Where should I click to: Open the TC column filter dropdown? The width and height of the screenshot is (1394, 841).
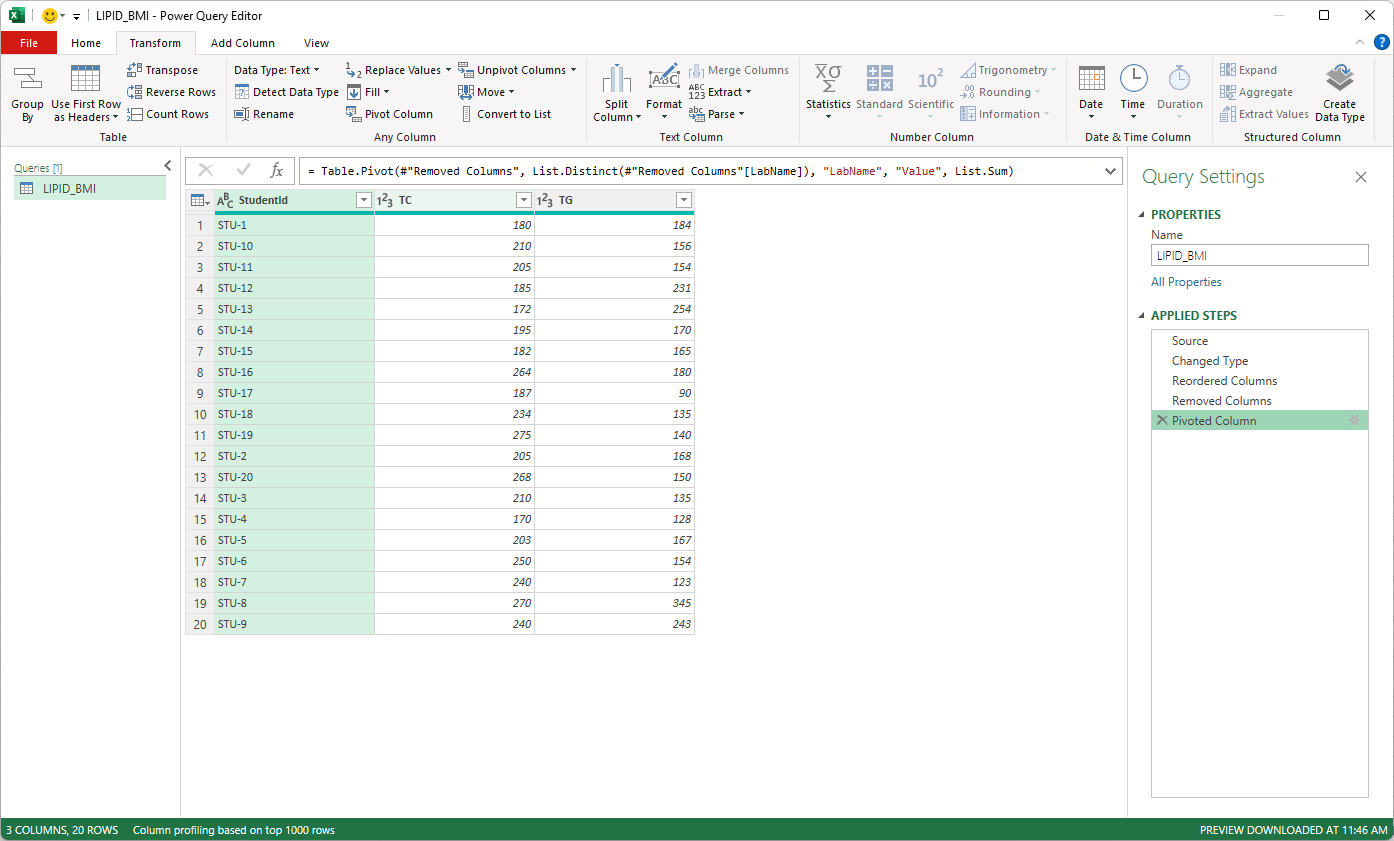point(523,200)
